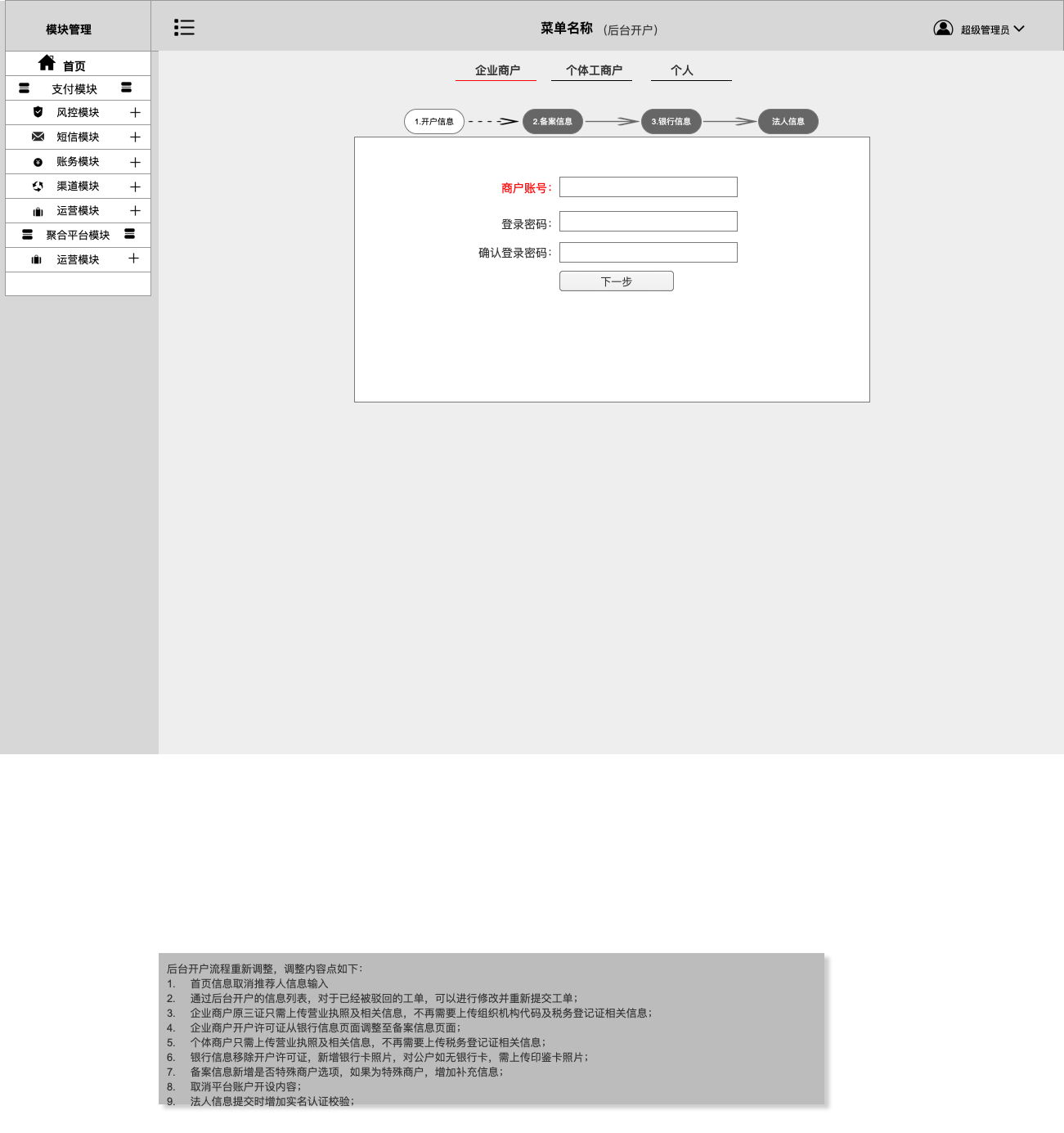
Task: Select step 3.银行信息
Action: (671, 121)
